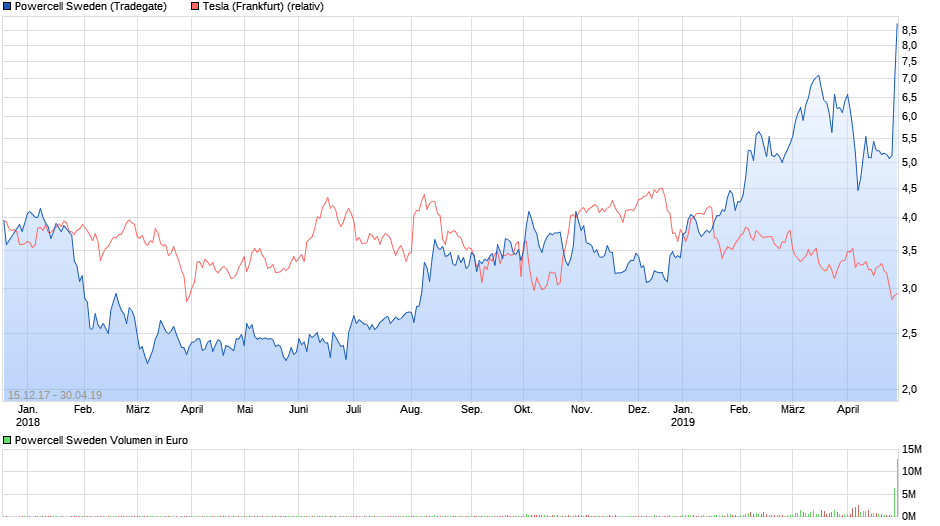Click the 15M volume axis label

[x=912, y=450]
